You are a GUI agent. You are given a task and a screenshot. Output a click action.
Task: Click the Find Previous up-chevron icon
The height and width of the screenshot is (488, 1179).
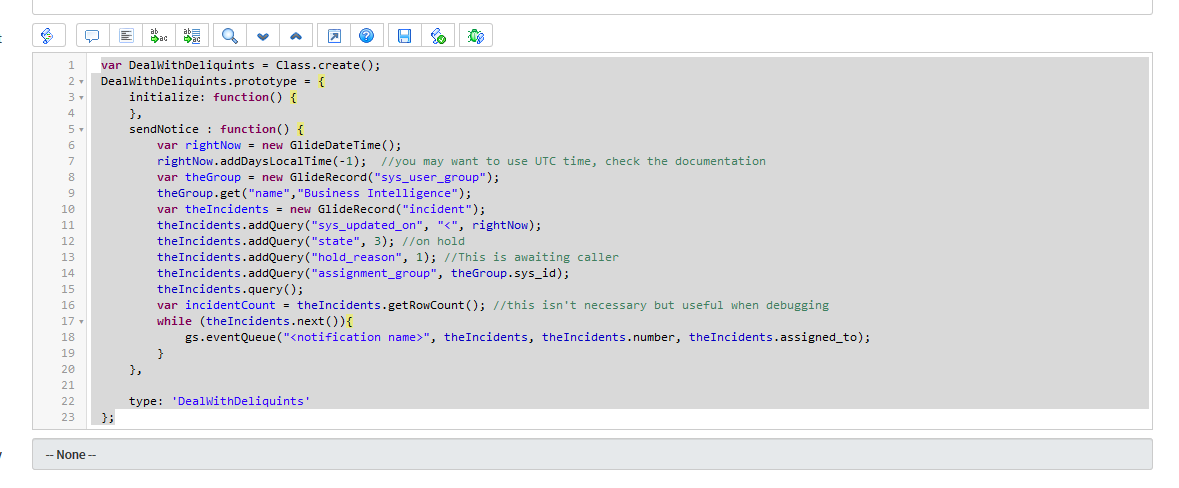[x=296, y=35]
